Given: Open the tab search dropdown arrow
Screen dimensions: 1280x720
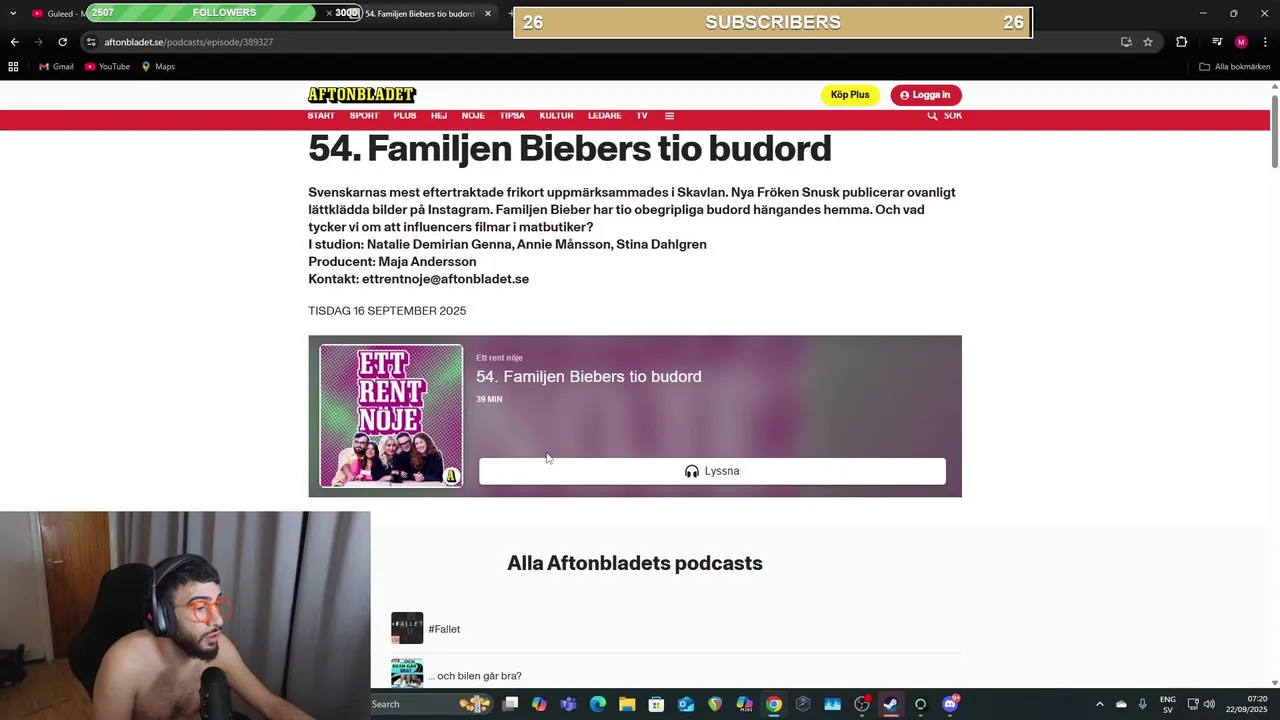Looking at the screenshot, I should pyautogui.click(x=13, y=13).
